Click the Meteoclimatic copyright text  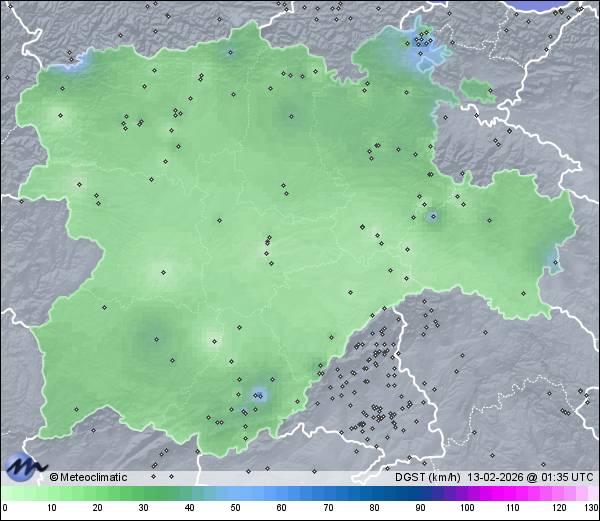(89, 477)
